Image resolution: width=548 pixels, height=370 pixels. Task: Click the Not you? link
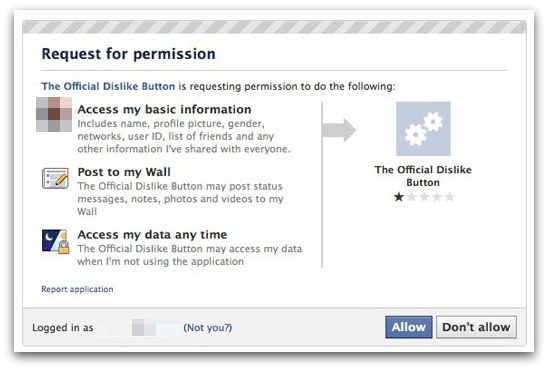point(208,328)
